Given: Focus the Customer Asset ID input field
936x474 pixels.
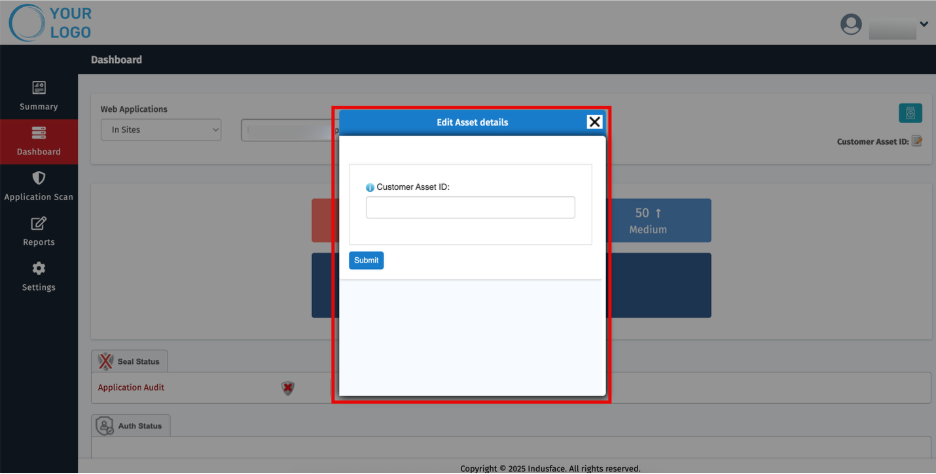Looking at the screenshot, I should coord(470,207).
